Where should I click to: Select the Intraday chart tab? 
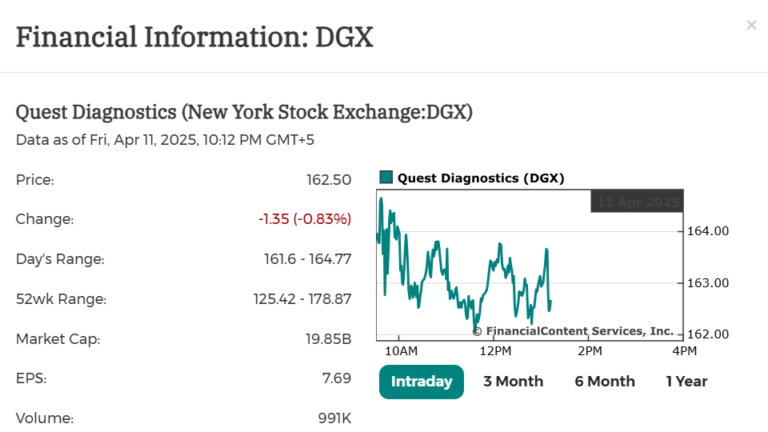pos(421,381)
